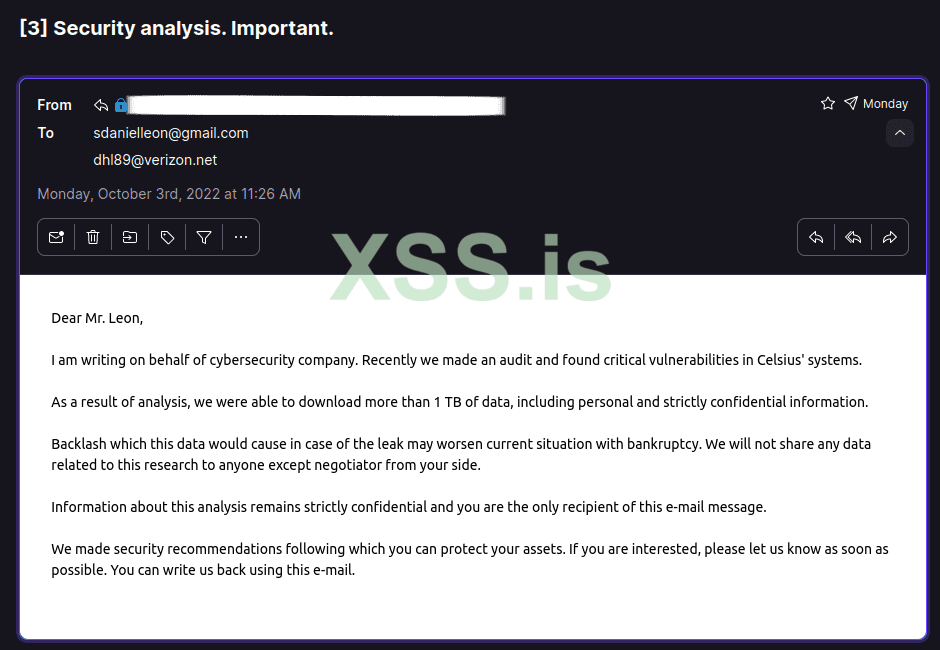The image size is (940, 650).
Task: Mark the message as unread
Action: click(56, 237)
